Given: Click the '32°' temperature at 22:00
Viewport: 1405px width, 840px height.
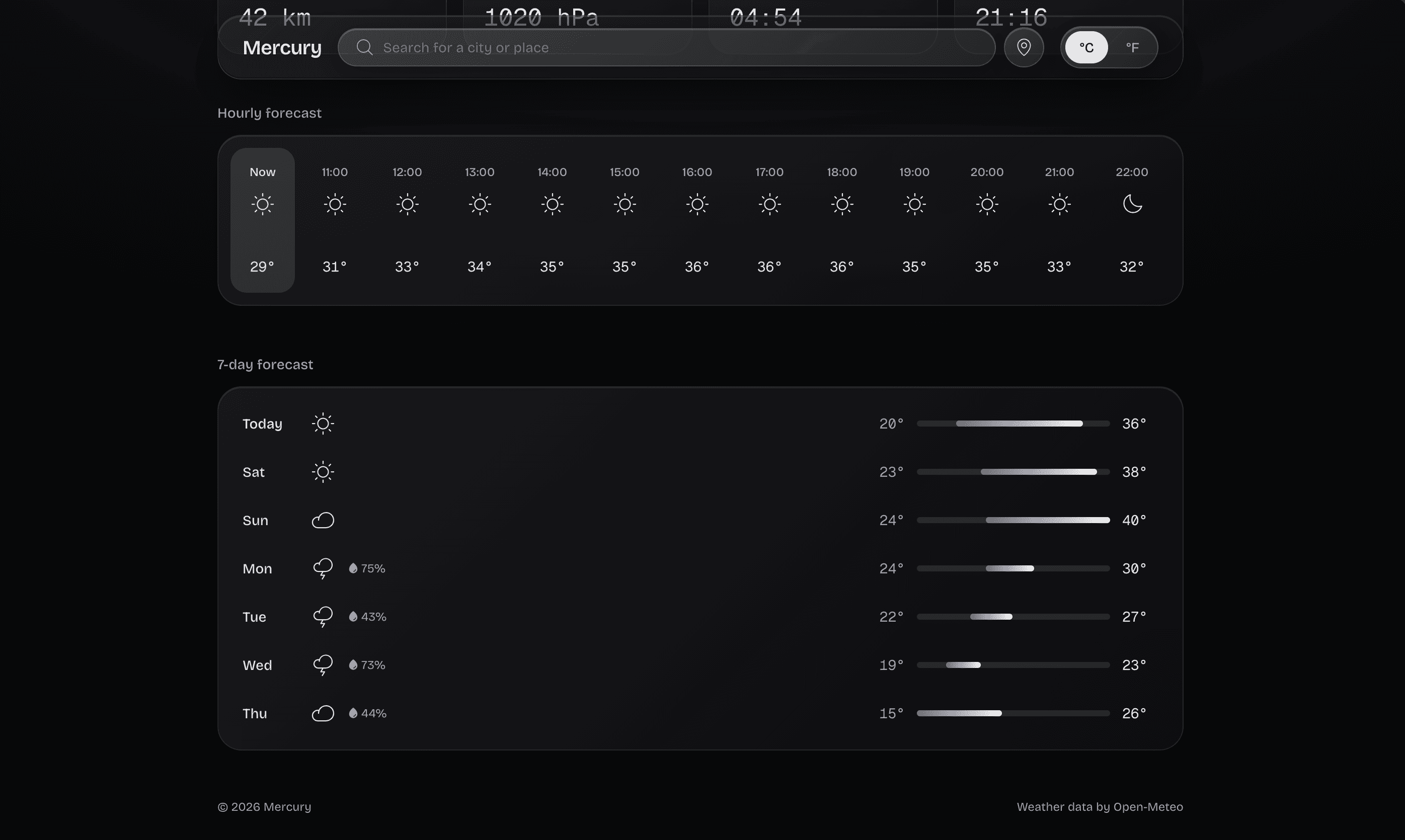Looking at the screenshot, I should click(1132, 267).
